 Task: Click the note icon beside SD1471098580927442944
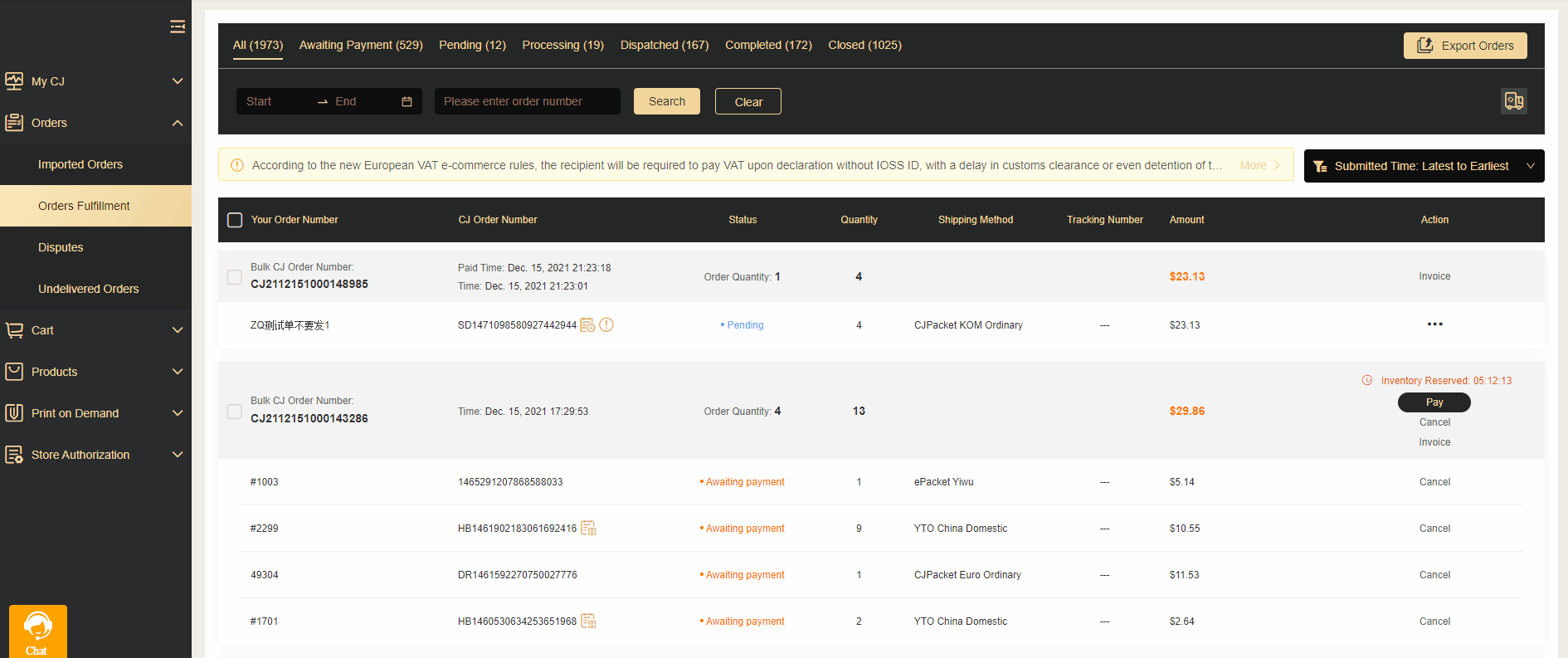click(587, 325)
